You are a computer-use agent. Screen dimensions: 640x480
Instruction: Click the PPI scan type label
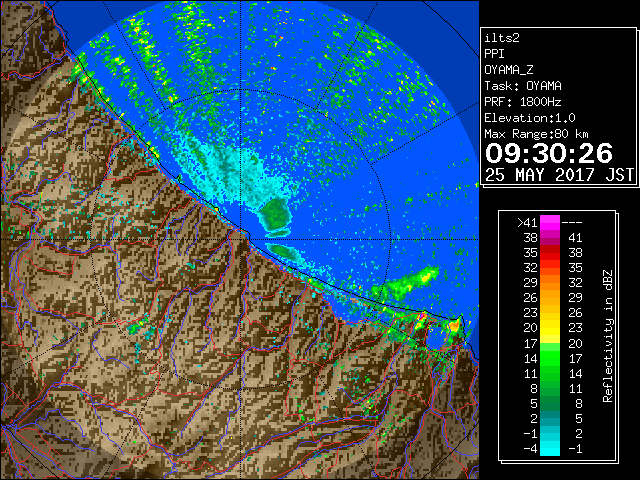tap(494, 54)
